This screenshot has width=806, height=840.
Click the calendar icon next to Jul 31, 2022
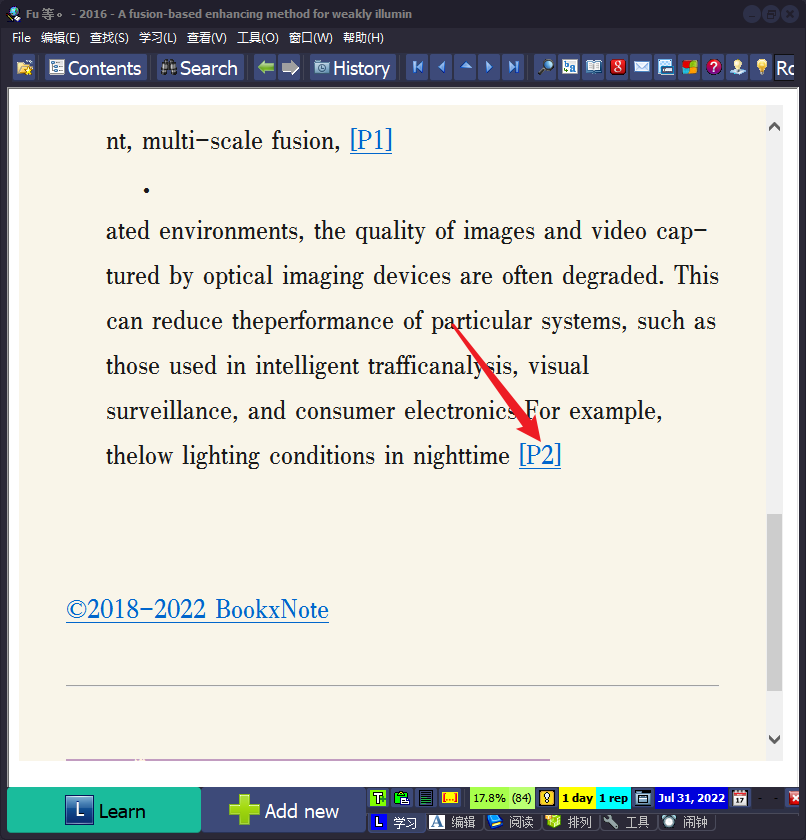pos(737,798)
